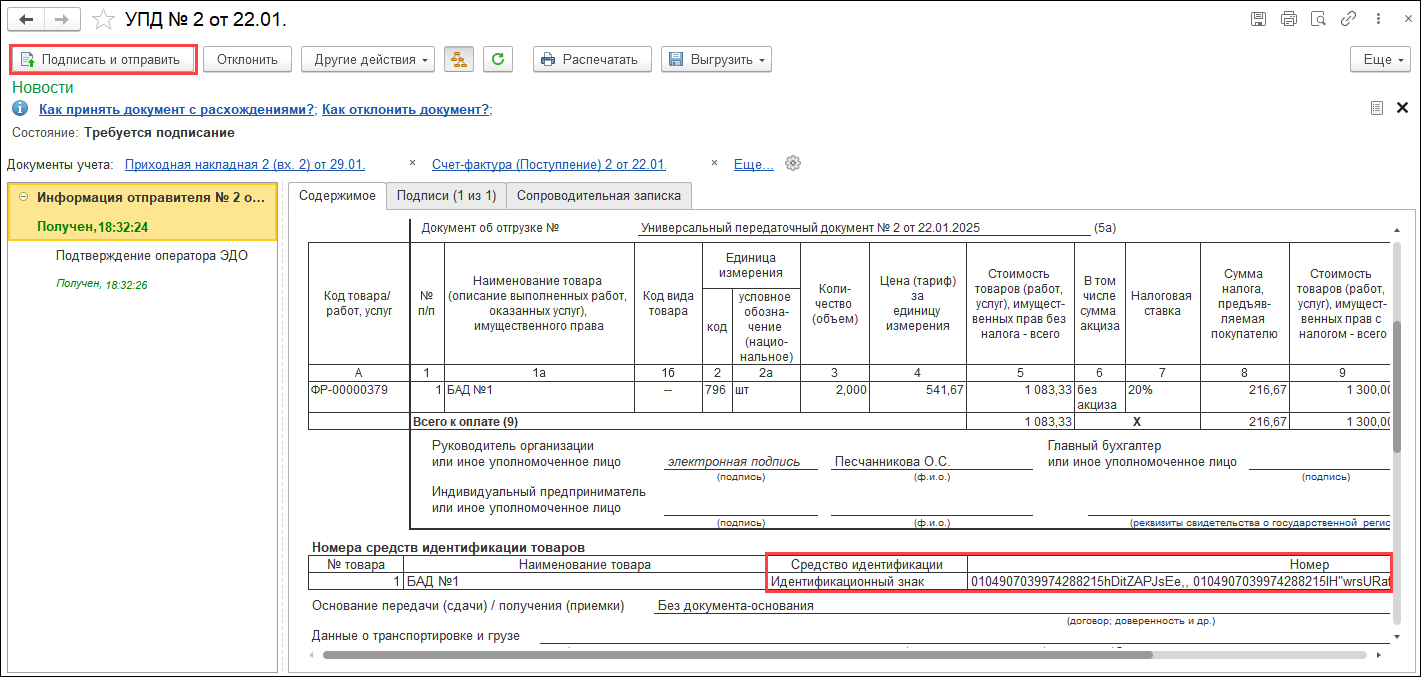The width and height of the screenshot is (1421, 677).
Task: Add document to favorites with star
Action: click(102, 19)
